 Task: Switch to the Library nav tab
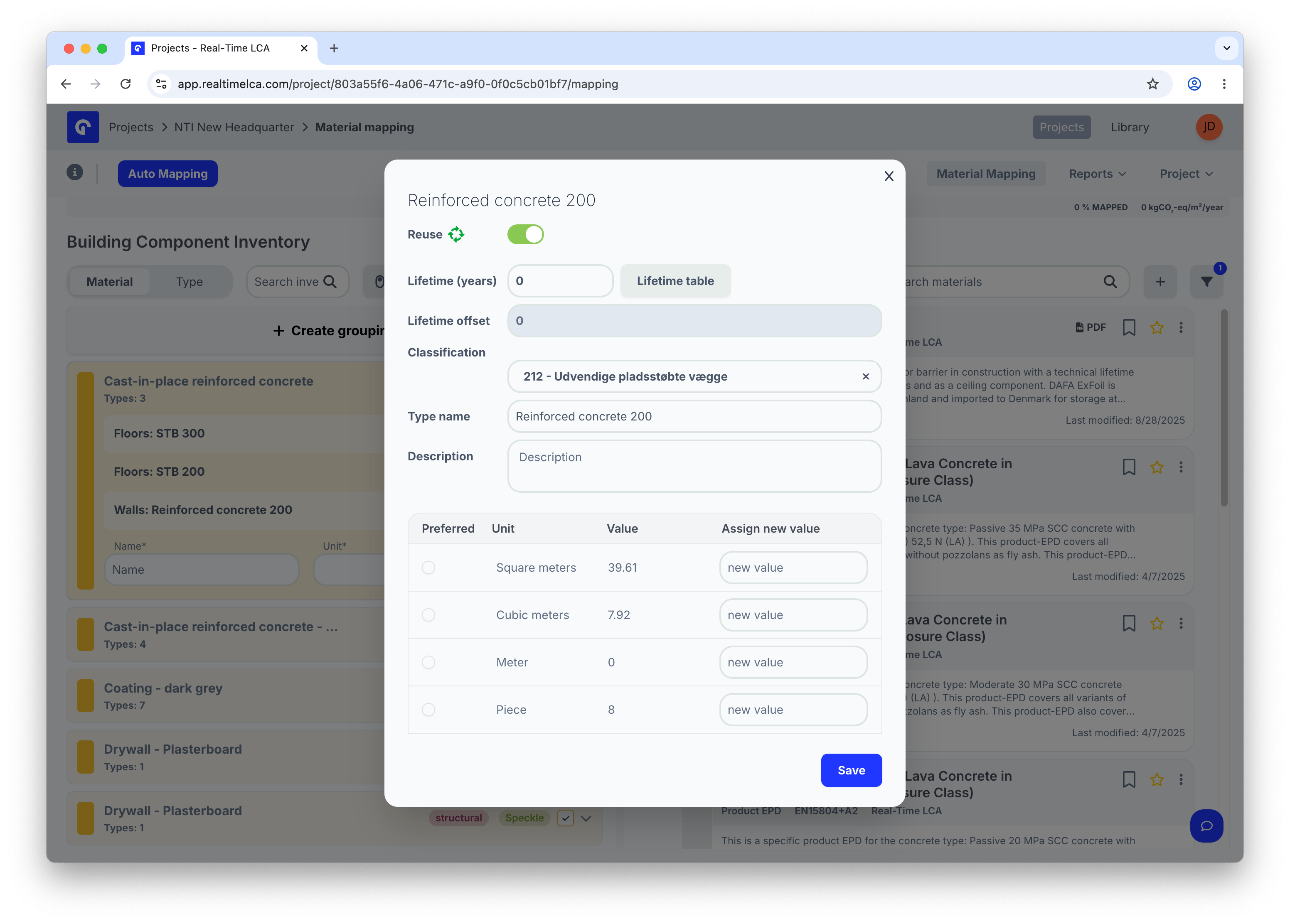[x=1130, y=127]
